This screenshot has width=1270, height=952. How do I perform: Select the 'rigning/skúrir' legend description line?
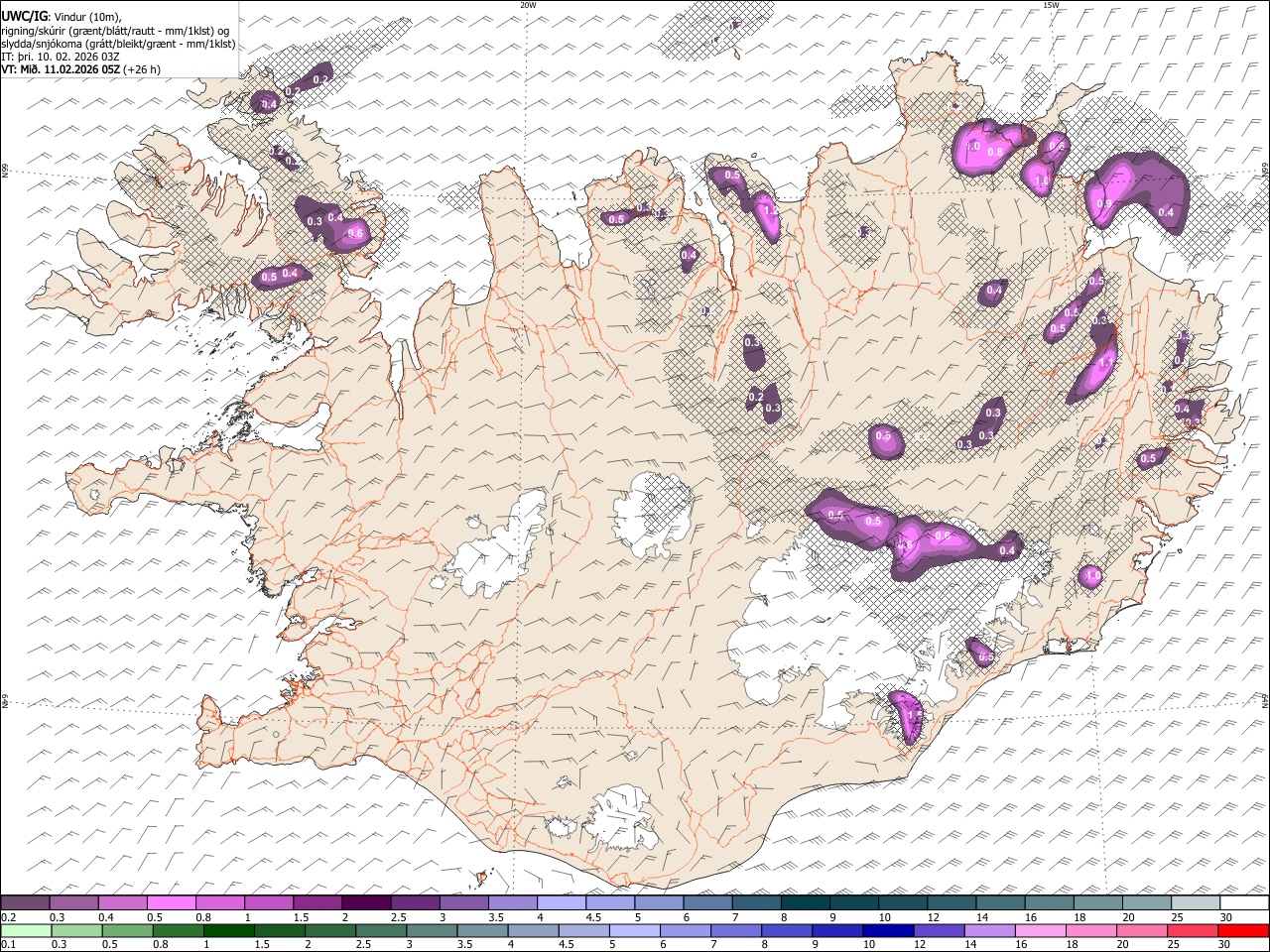tap(115, 31)
